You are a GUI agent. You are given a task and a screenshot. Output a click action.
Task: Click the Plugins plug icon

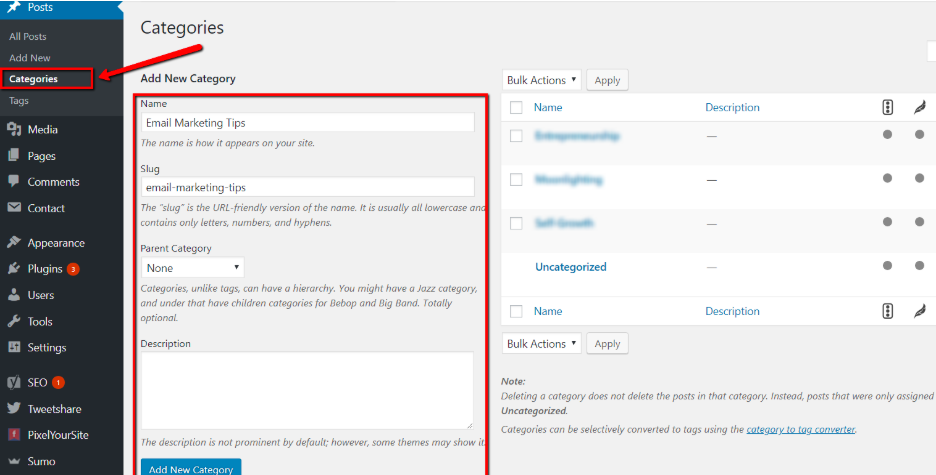(x=14, y=269)
